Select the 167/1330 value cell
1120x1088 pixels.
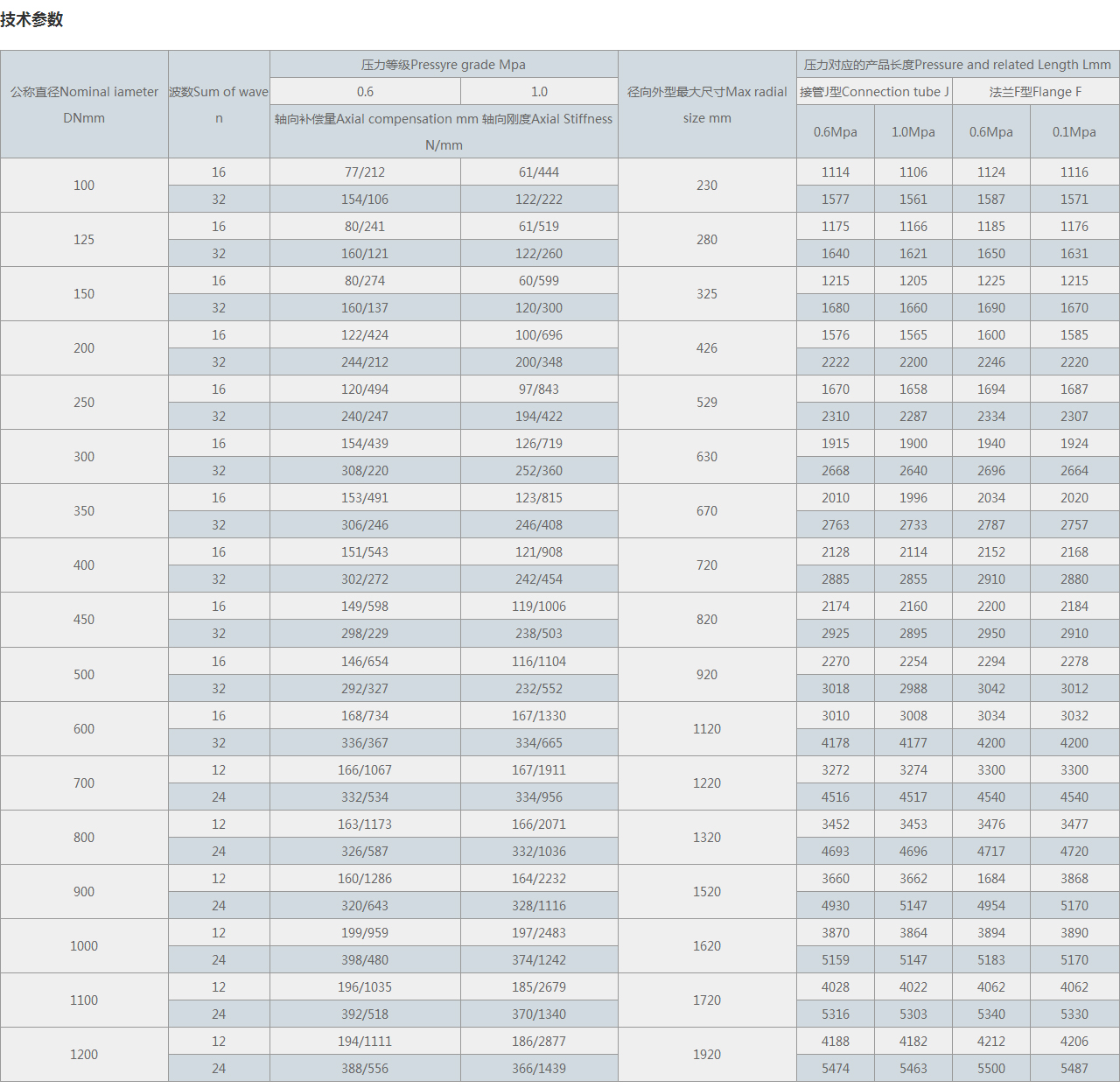[539, 716]
